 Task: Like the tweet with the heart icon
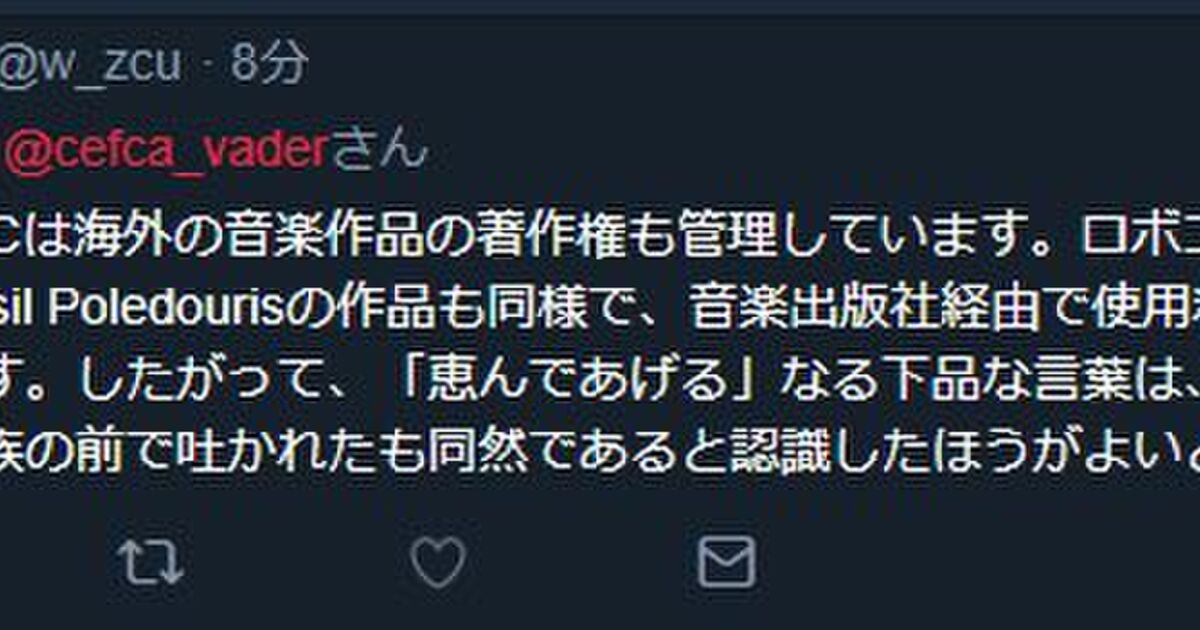tap(438, 561)
